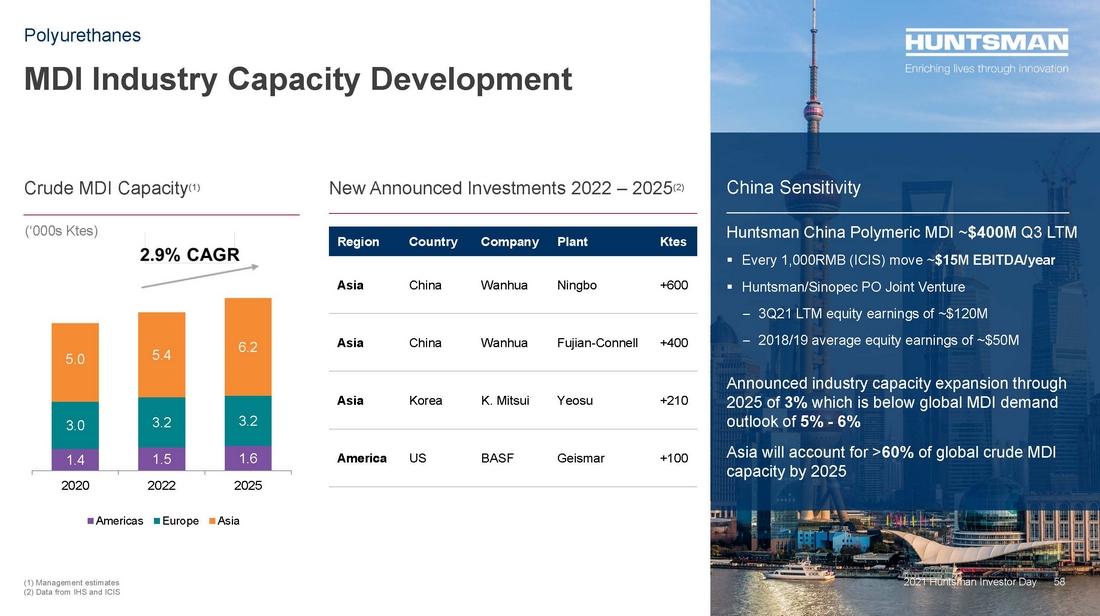Click the 'Company' column header

coord(509,242)
